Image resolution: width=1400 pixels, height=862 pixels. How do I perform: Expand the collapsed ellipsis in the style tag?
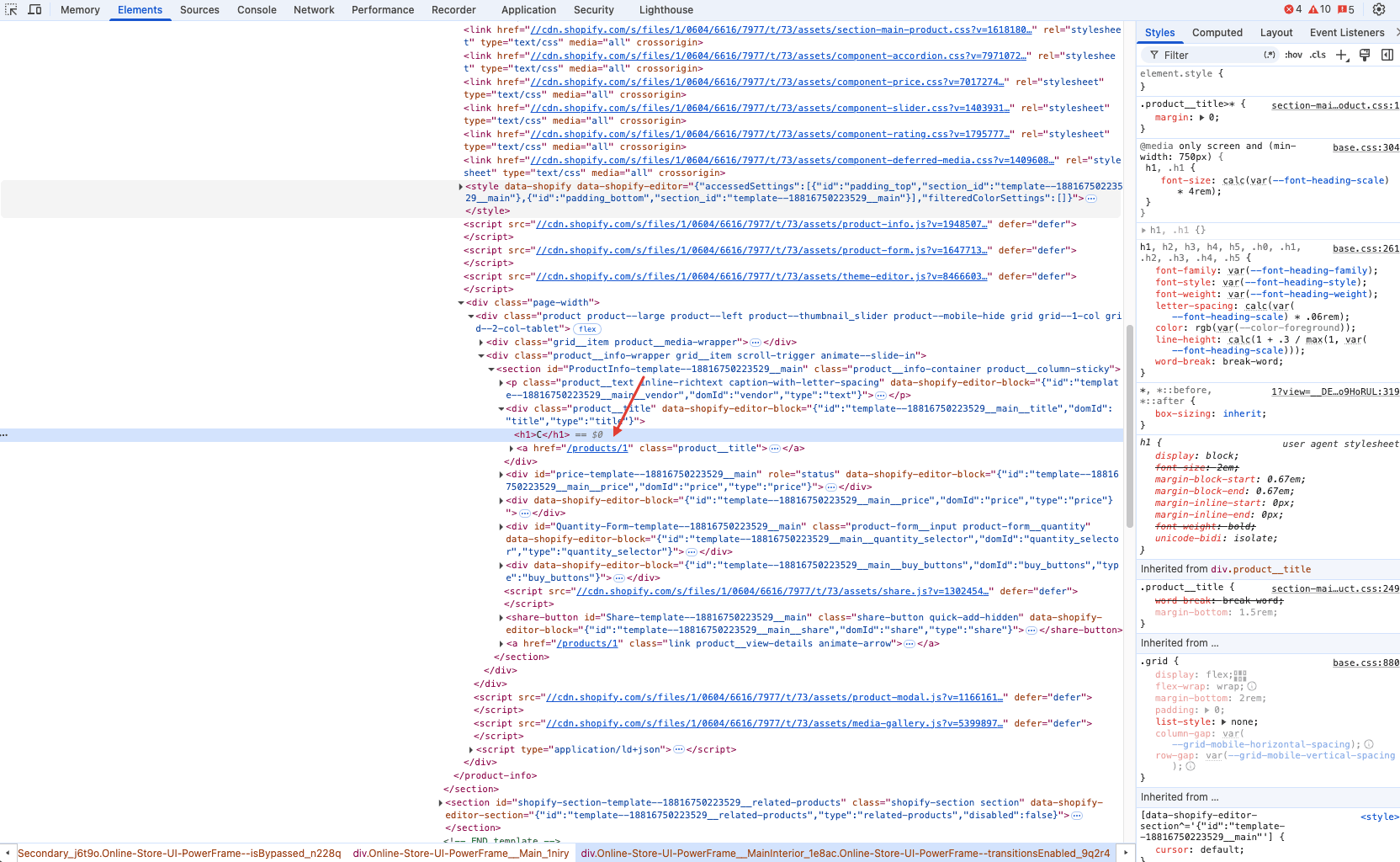[x=1091, y=199]
